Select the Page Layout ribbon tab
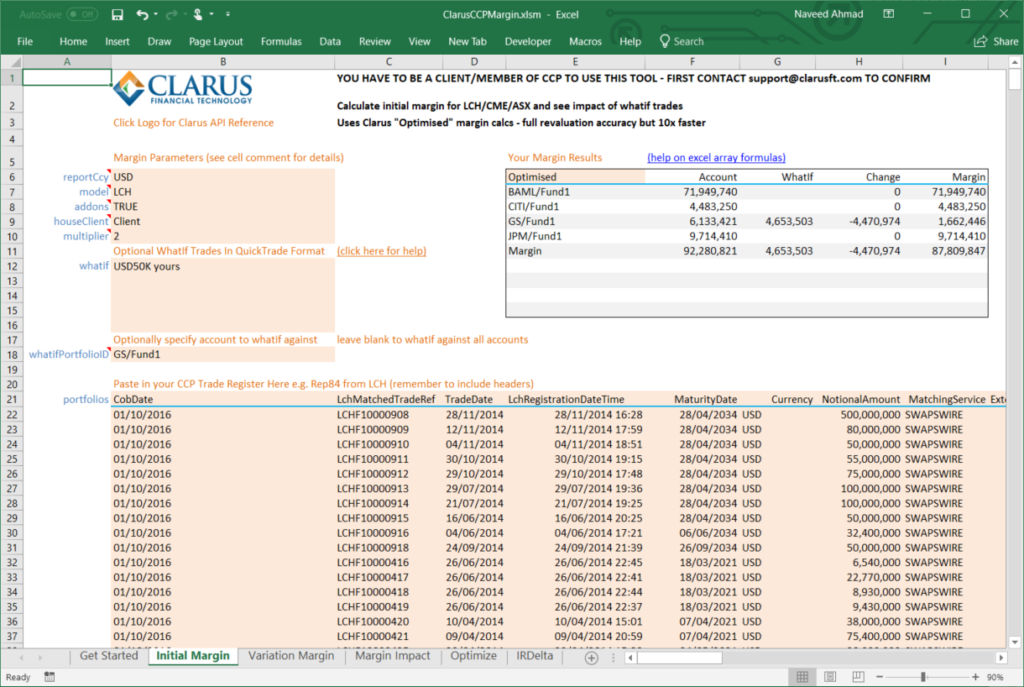Screen dimensions: 1024x687 (x=216, y=41)
